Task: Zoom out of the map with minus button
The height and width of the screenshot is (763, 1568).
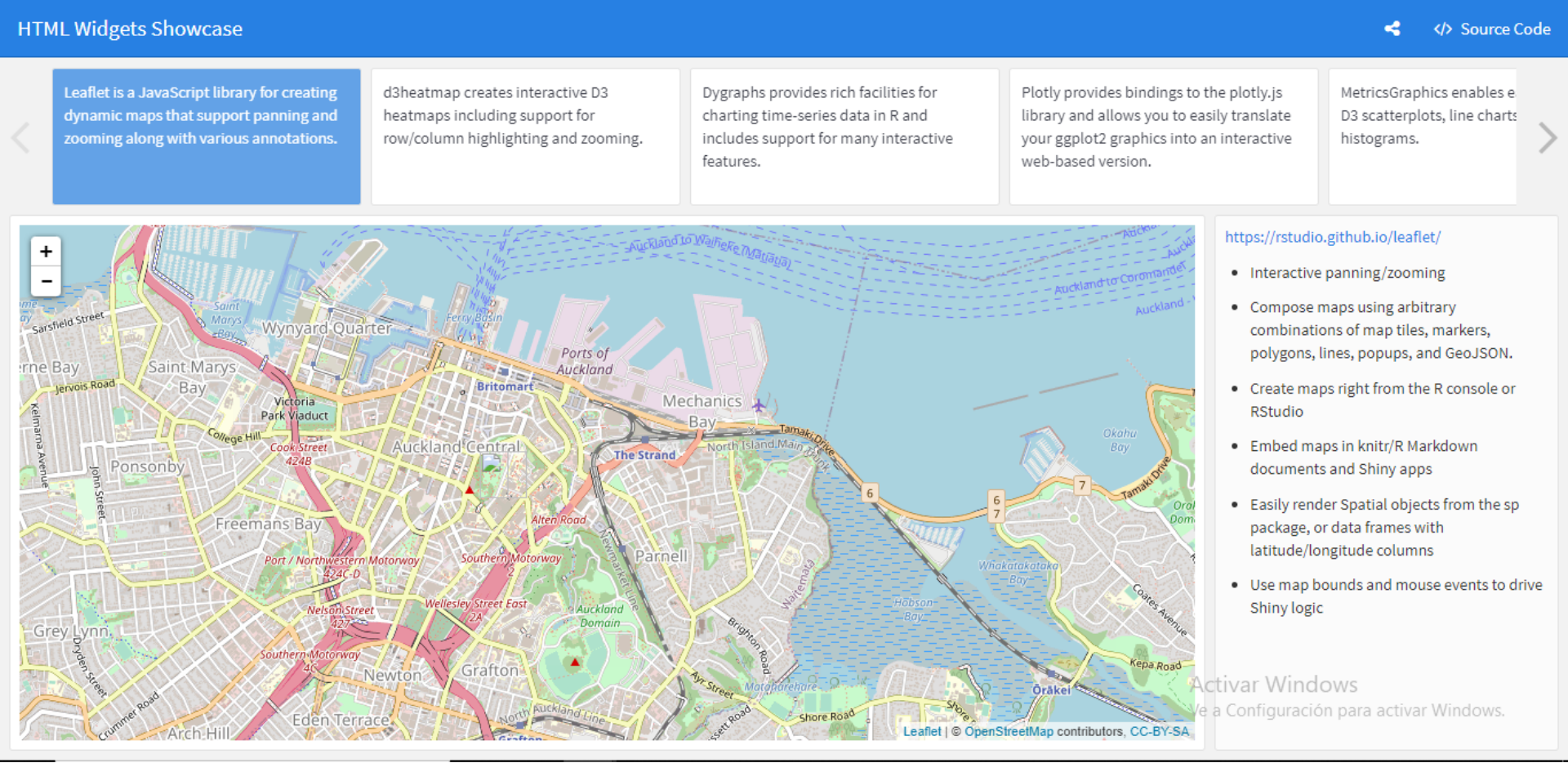Action: (47, 281)
